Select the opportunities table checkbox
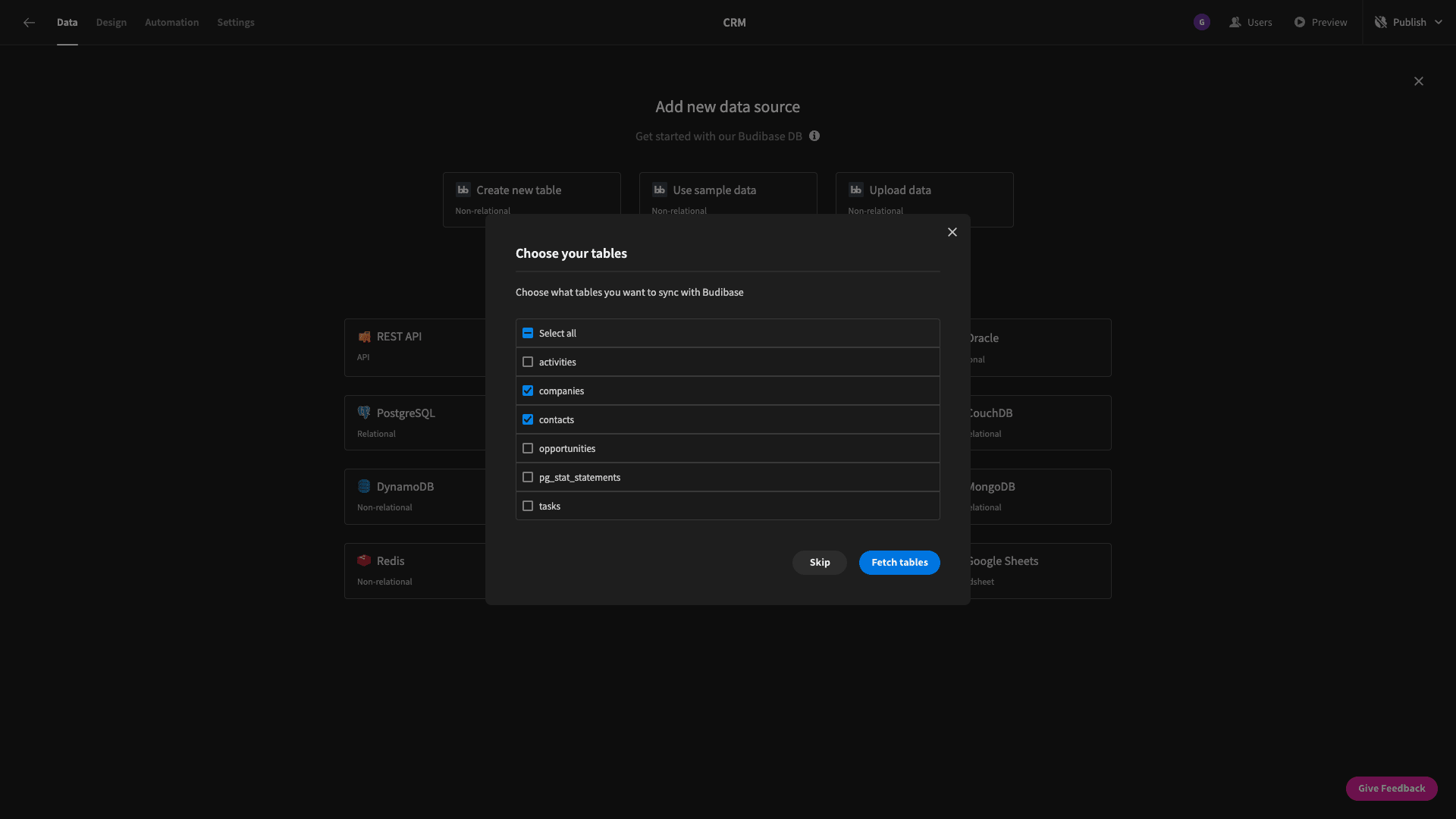 [528, 448]
